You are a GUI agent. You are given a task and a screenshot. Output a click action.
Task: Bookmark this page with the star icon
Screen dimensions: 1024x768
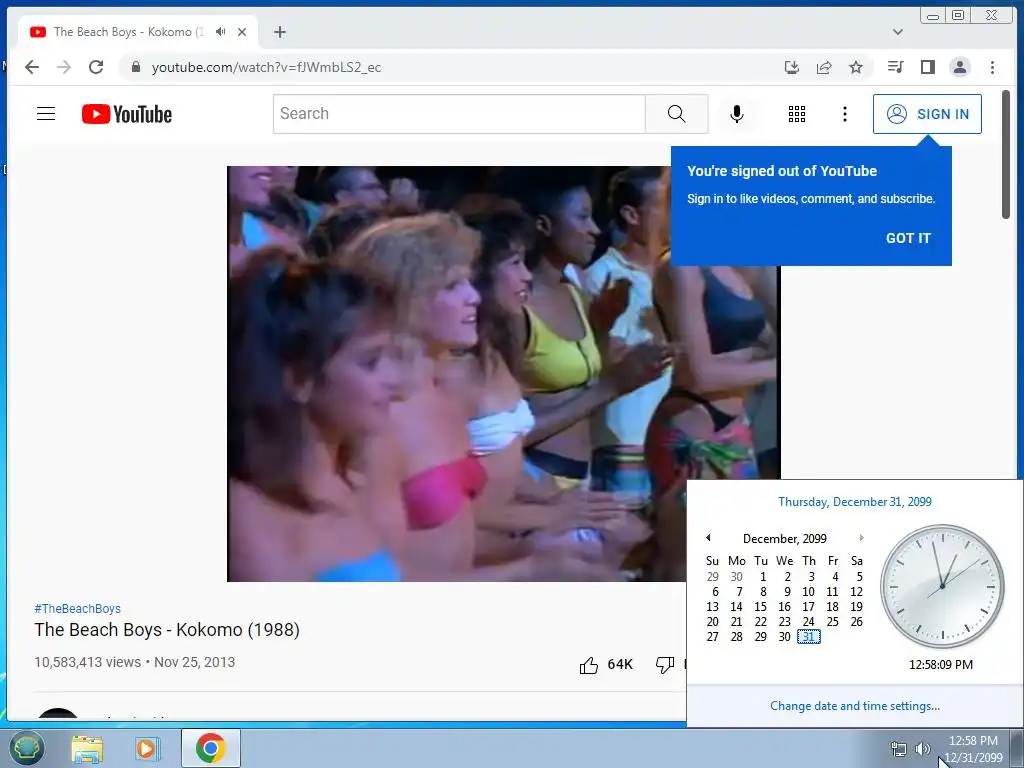[856, 67]
